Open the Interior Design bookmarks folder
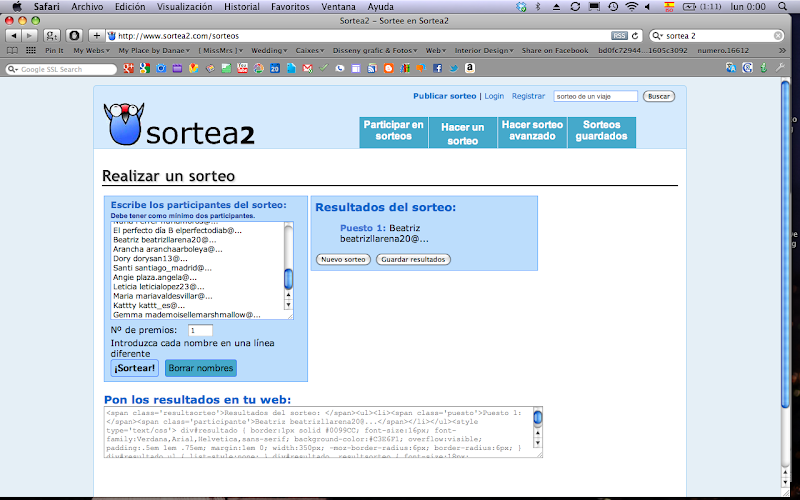Screen dimensions: 800x500 (x=484, y=51)
